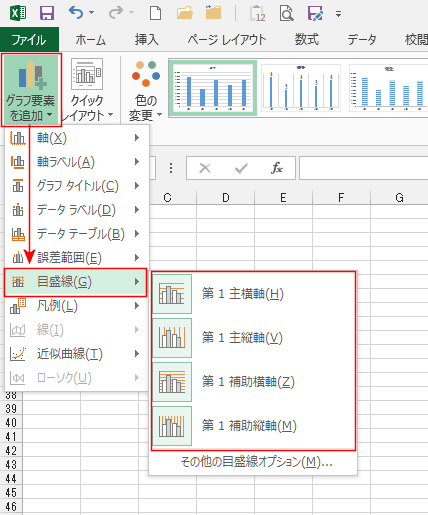The image size is (428, 515).
Task: Expand the Quick Access Toolbar customize arrow
Action: click(338, 14)
